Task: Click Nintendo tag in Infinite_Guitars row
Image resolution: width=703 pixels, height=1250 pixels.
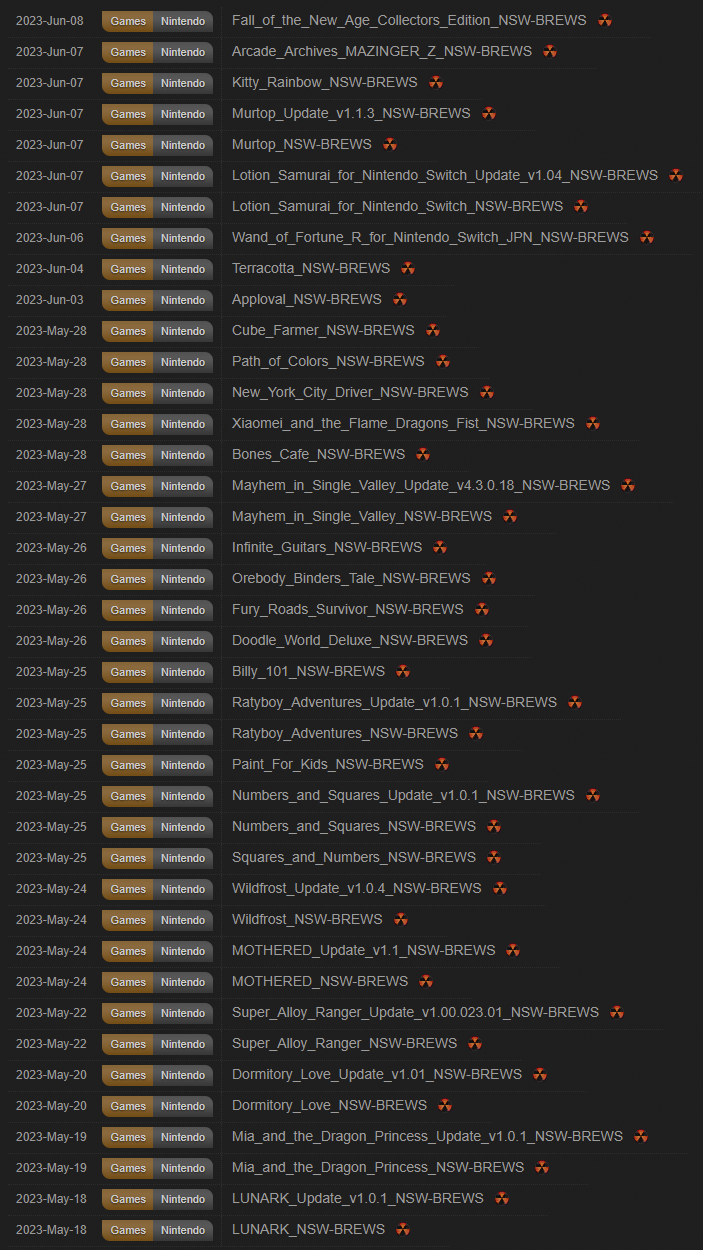Action: (183, 548)
